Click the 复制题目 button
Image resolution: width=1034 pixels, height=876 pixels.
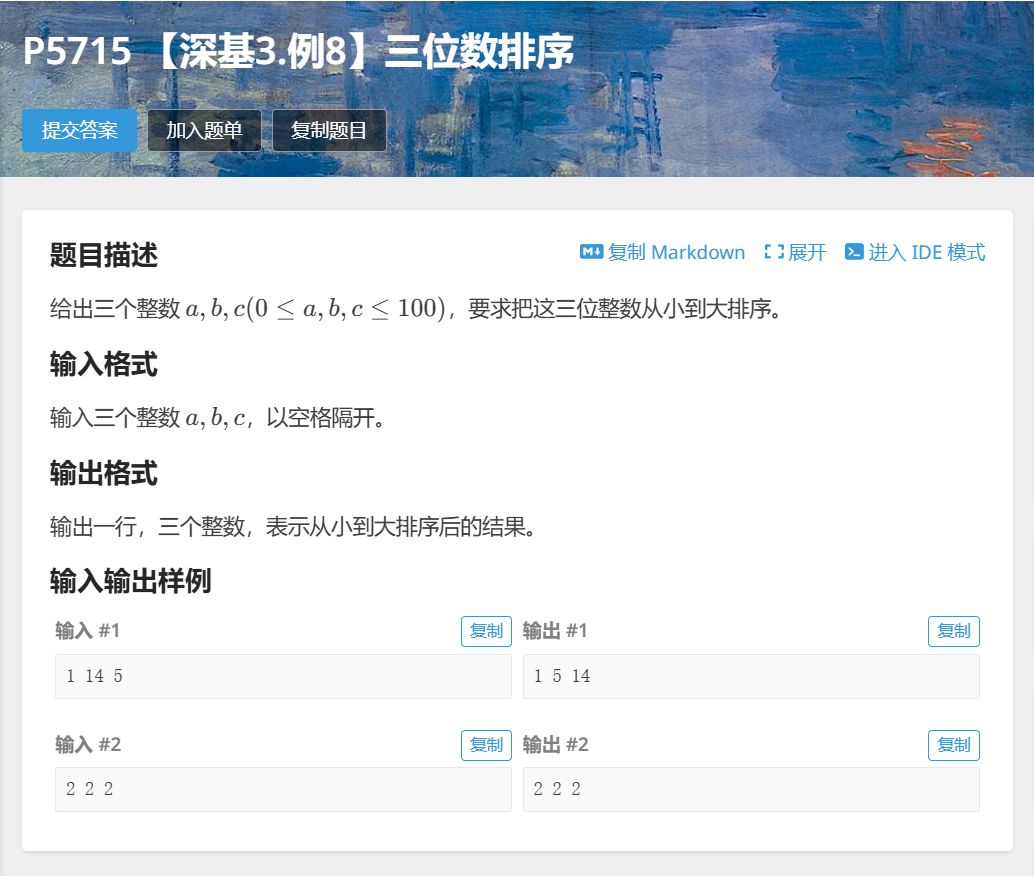pyautogui.click(x=329, y=130)
